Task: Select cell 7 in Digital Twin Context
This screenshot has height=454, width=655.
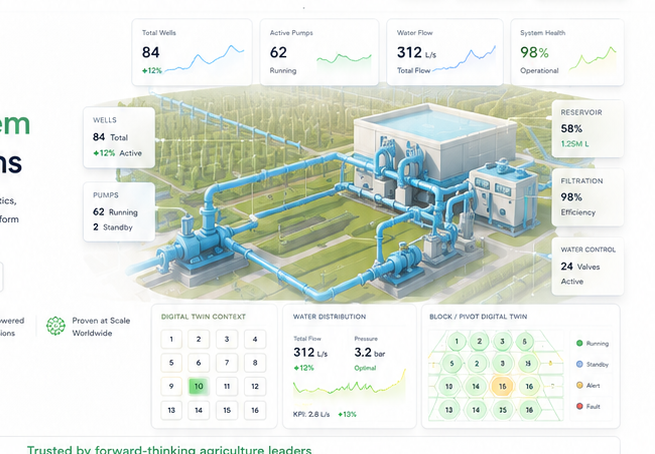Action: pos(227,363)
